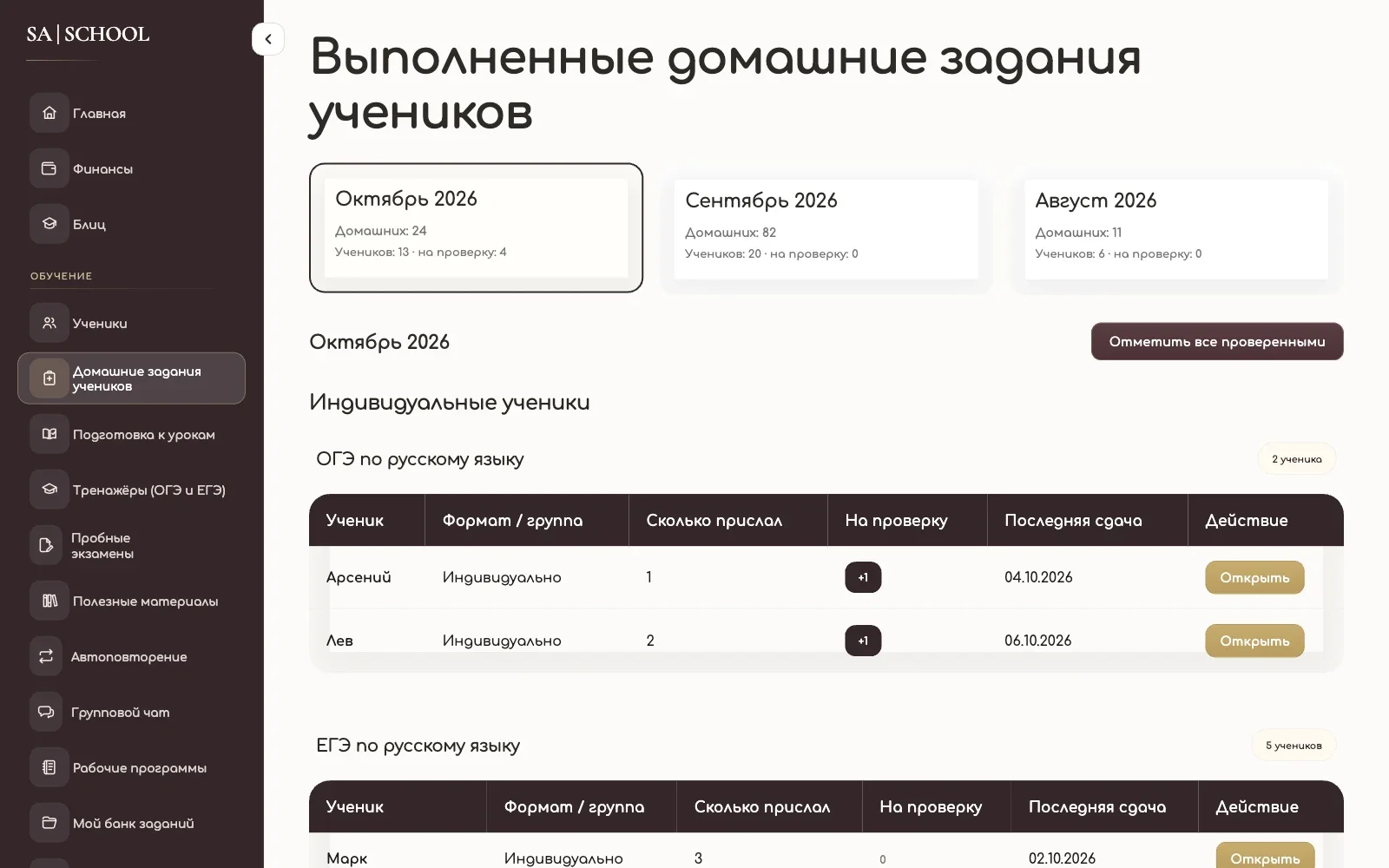Open Марк's homework with Открыть
Screen dimensions: 1389x868
[1265, 857]
